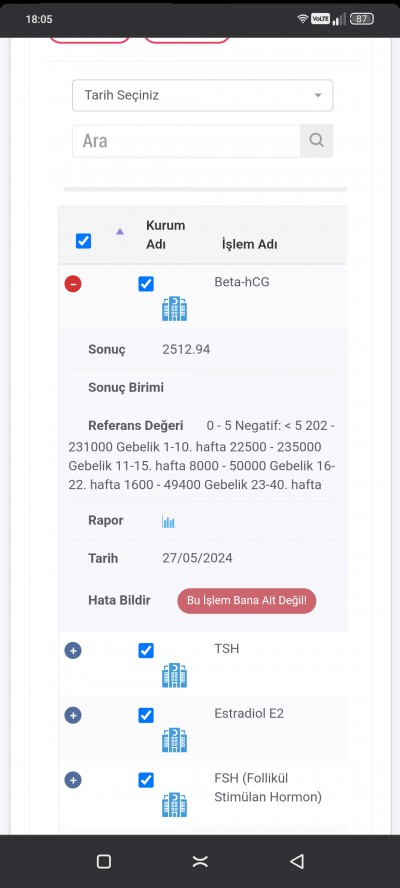The image size is (400, 888).
Task: Expand the FSH row details
Action: [73, 780]
